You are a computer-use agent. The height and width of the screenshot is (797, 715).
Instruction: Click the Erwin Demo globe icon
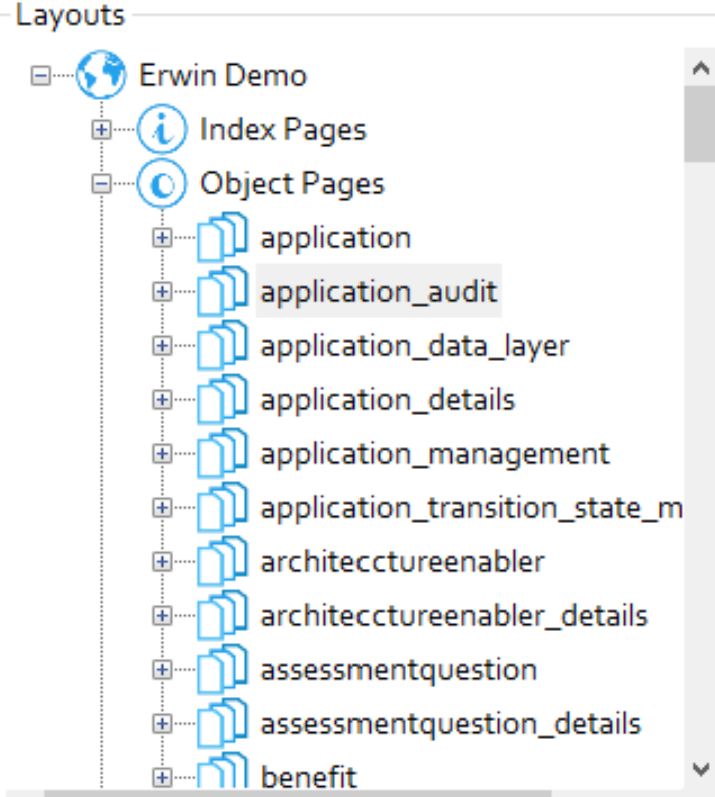coord(101,75)
